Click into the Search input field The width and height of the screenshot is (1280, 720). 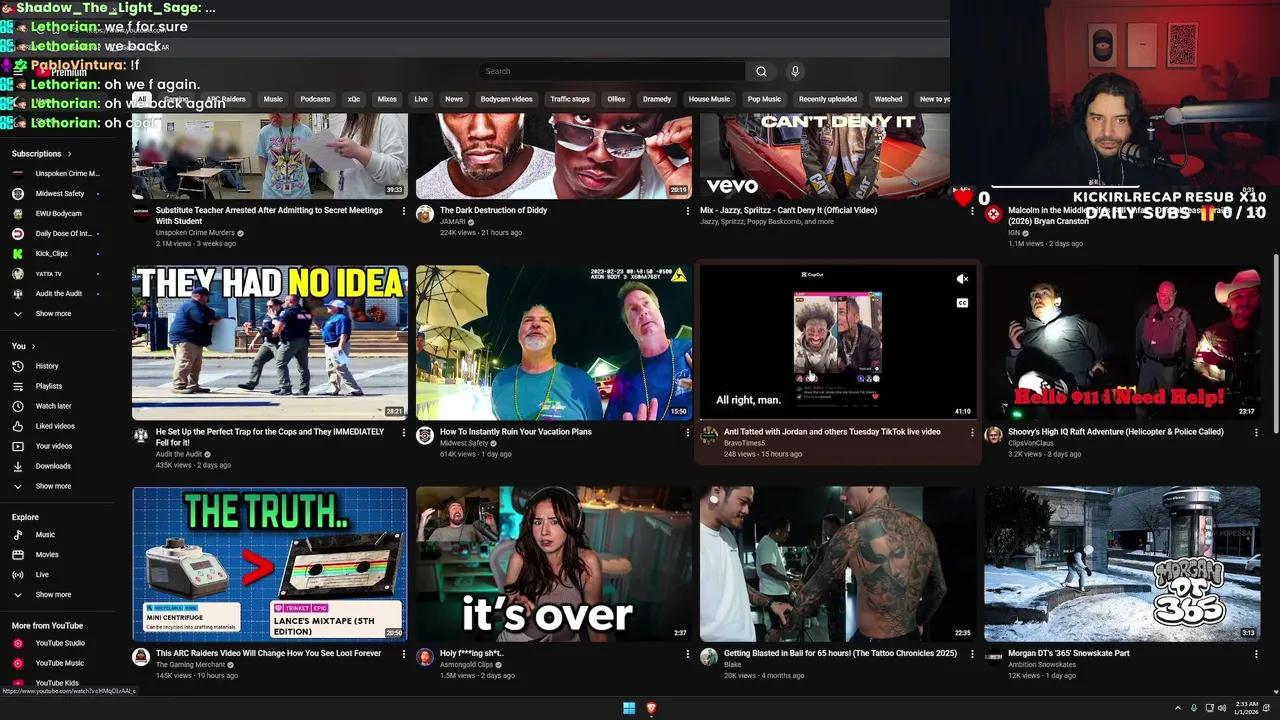(x=612, y=71)
